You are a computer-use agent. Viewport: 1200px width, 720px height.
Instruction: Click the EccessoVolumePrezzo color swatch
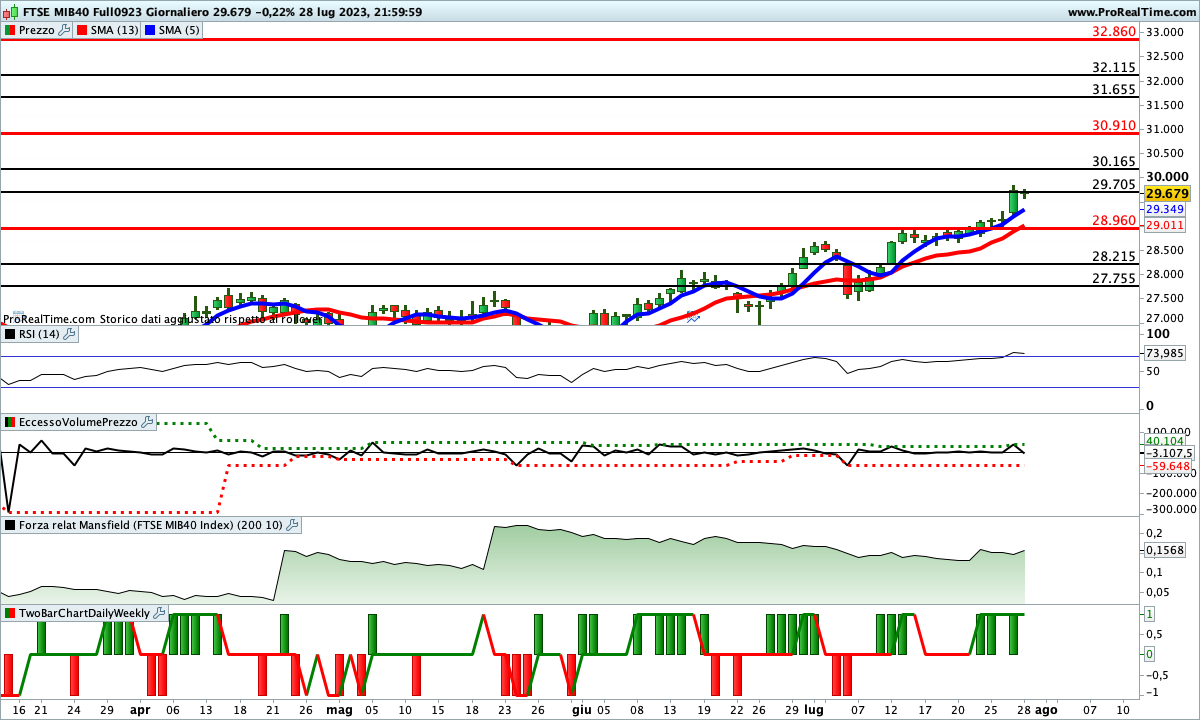[x=10, y=422]
